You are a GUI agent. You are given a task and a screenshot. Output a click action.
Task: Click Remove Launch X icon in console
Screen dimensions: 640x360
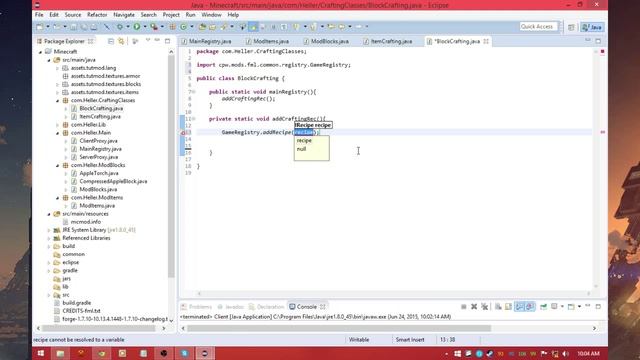474,307
